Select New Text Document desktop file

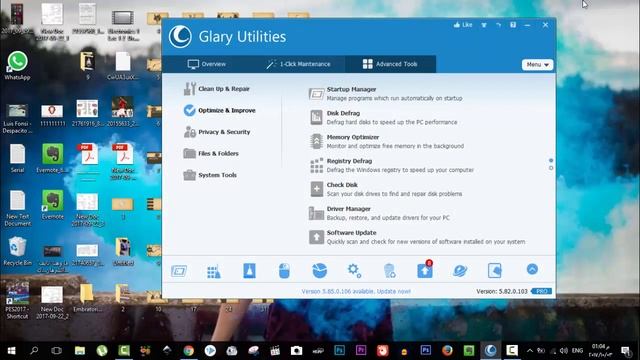pyautogui.click(x=18, y=208)
